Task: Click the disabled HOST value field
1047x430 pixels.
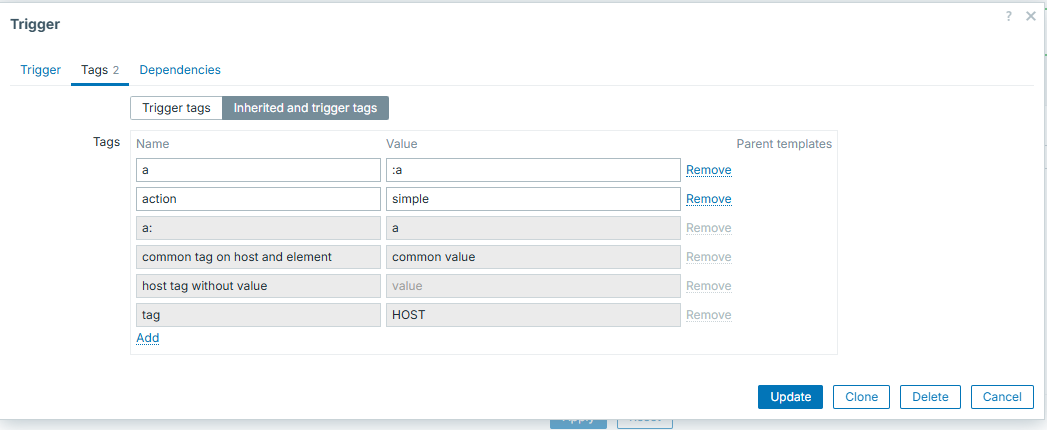Action: point(532,315)
